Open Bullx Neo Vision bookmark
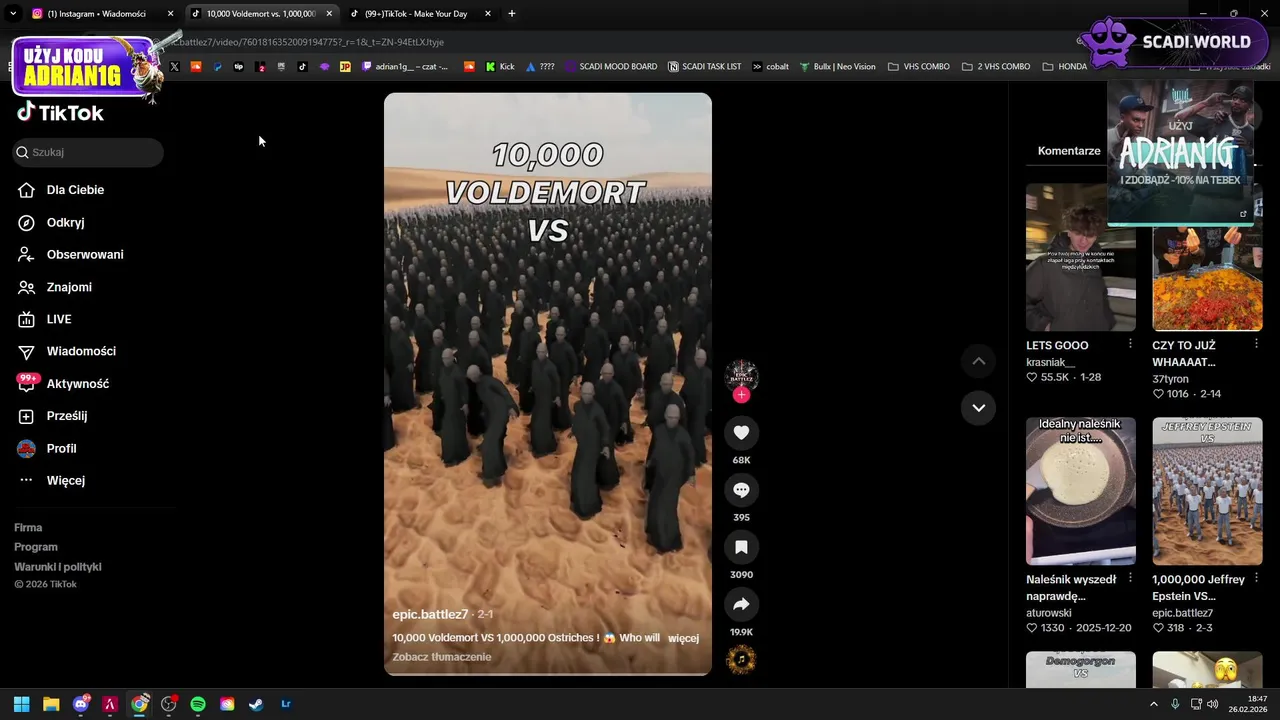Screen dimensions: 1280x720 (x=837, y=67)
